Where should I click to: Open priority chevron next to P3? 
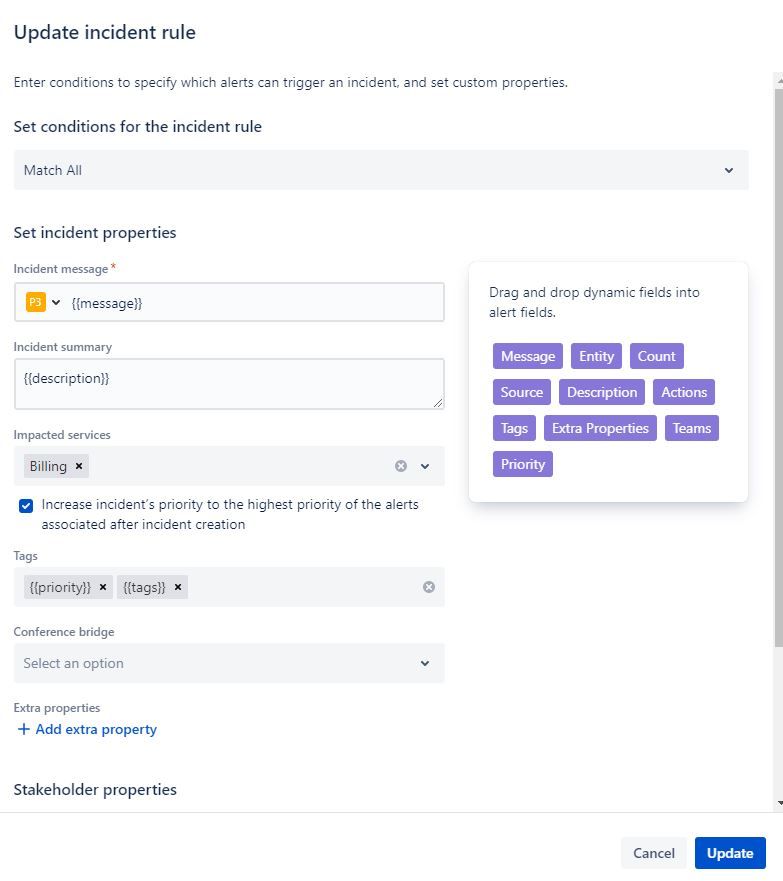coord(56,302)
